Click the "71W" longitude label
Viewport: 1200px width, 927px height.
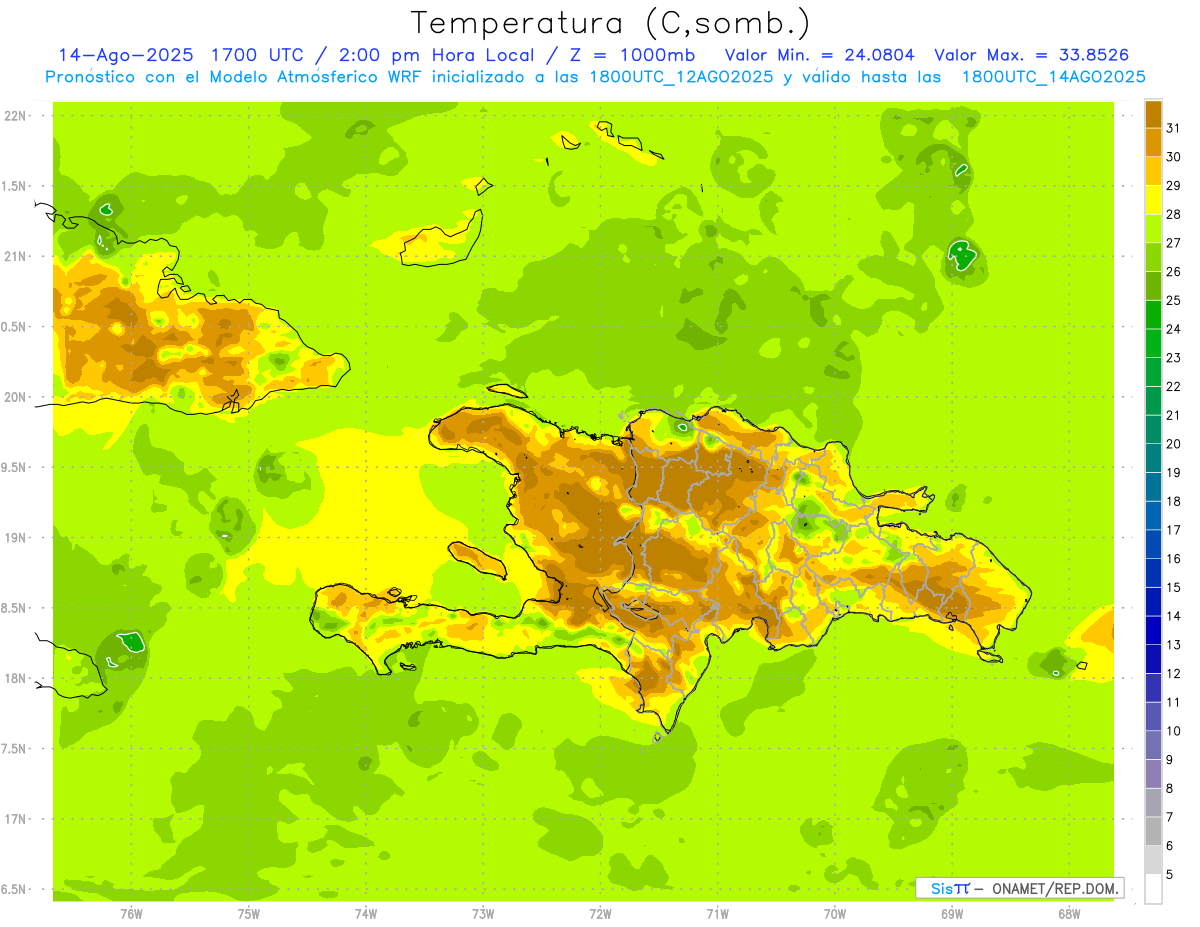[x=717, y=914]
